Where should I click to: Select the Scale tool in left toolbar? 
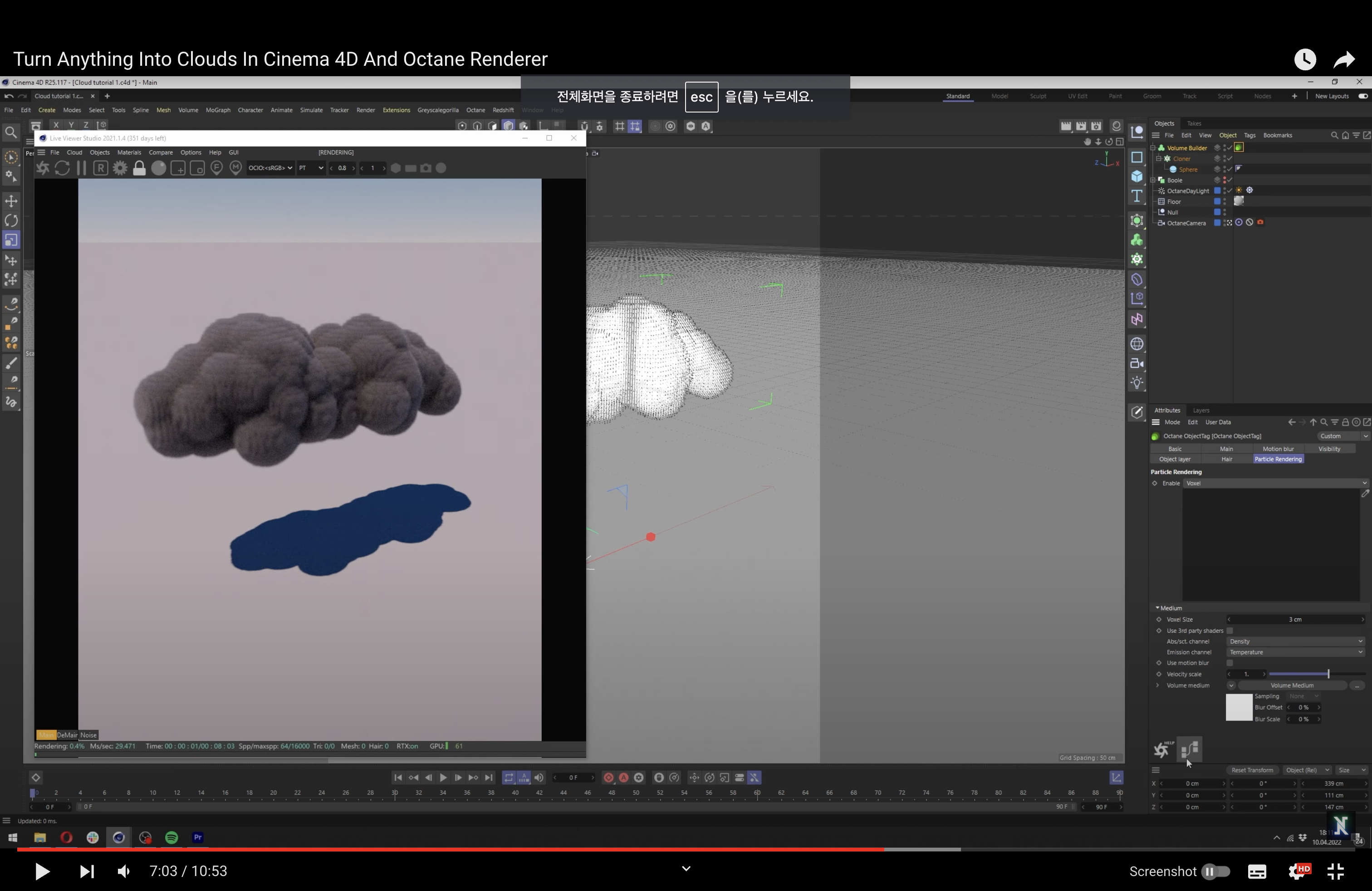pyautogui.click(x=11, y=240)
